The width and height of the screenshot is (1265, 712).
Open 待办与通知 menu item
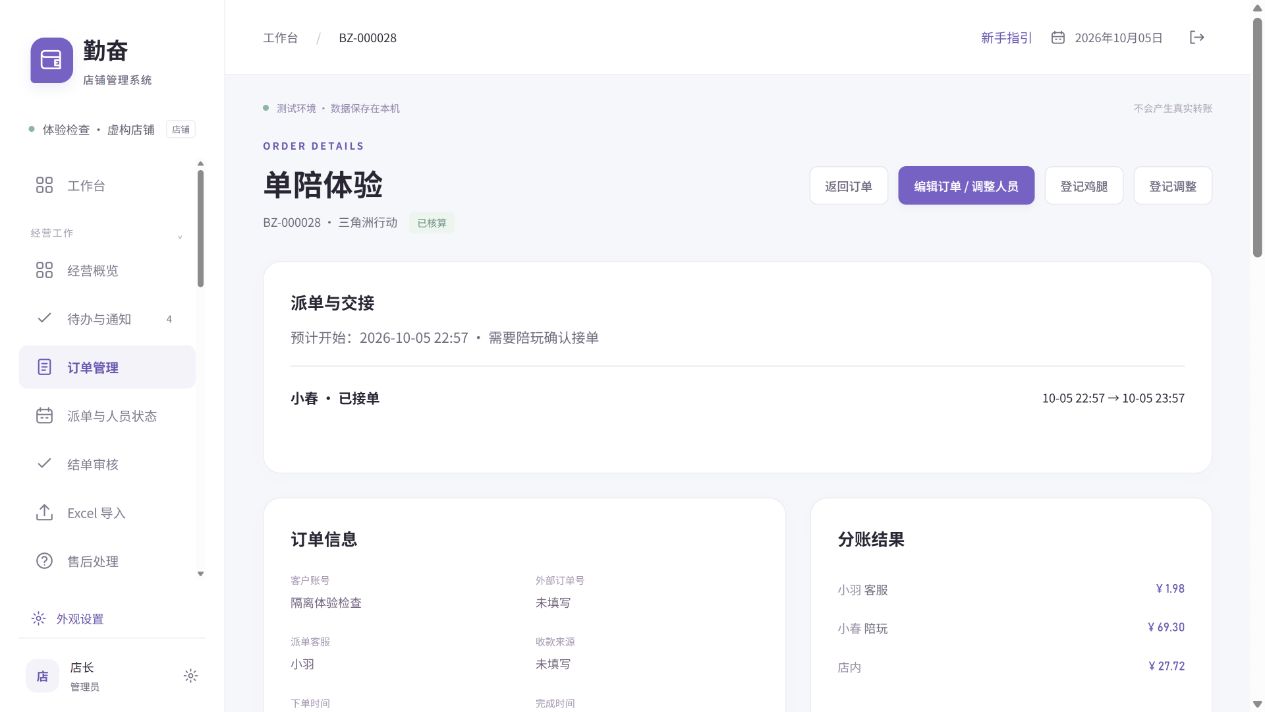coord(107,318)
